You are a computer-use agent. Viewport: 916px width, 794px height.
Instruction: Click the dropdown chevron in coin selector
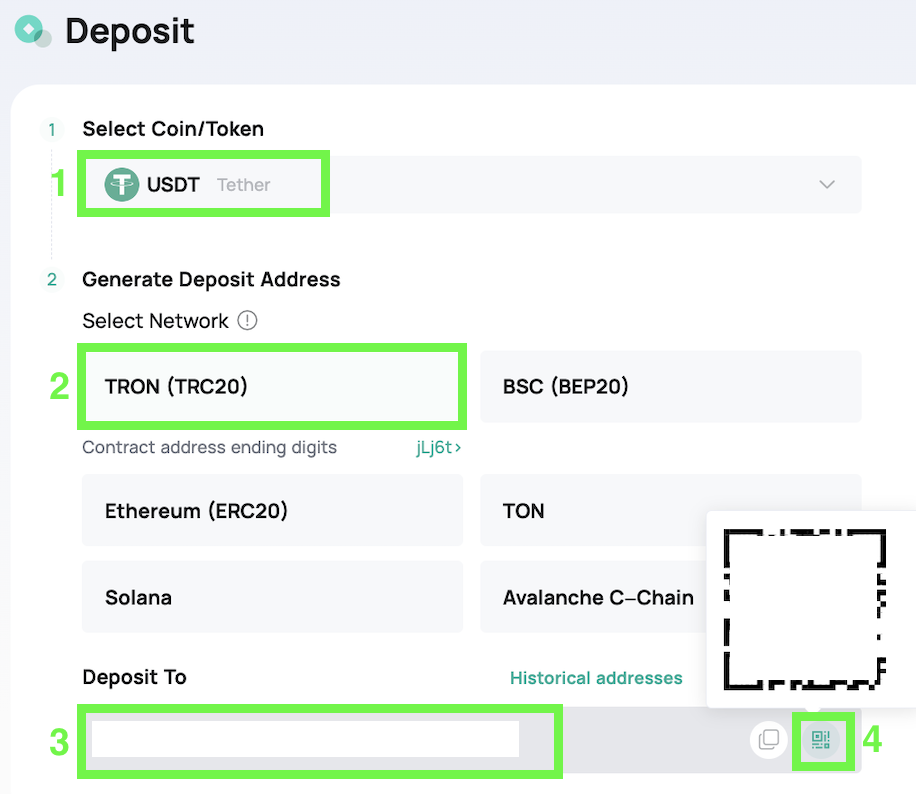[x=827, y=185]
